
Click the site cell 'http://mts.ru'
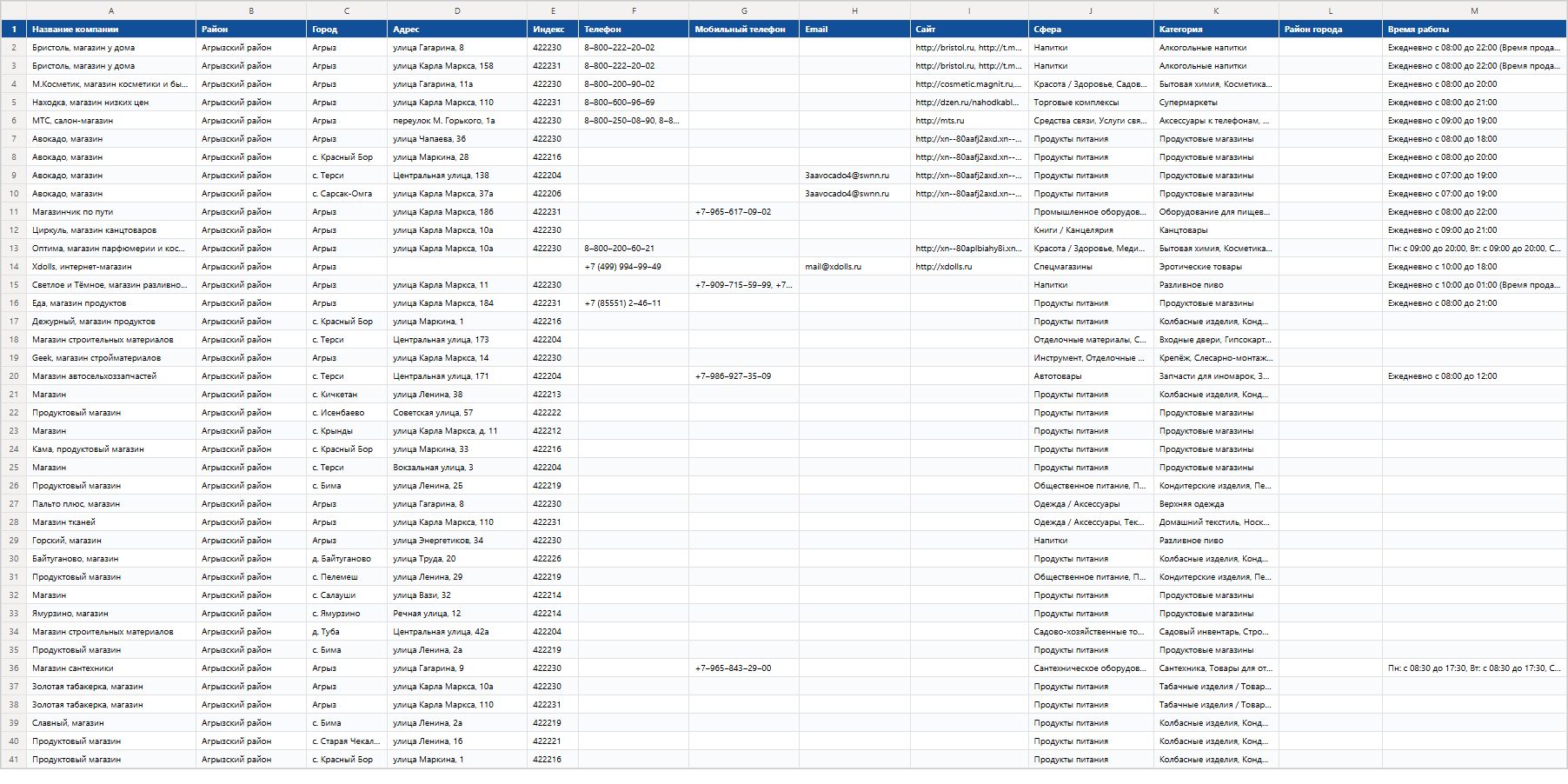click(969, 121)
